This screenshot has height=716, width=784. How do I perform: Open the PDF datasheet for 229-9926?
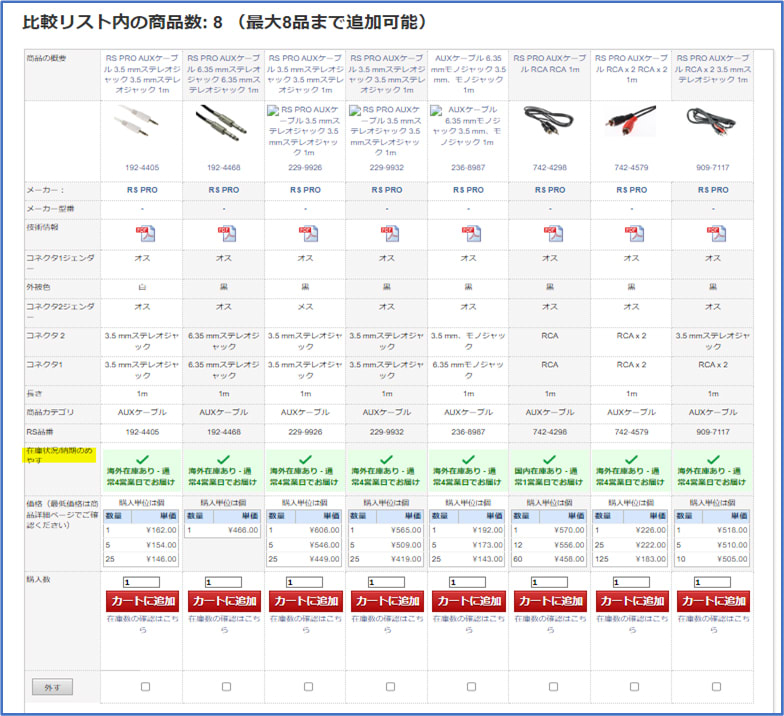(308, 234)
